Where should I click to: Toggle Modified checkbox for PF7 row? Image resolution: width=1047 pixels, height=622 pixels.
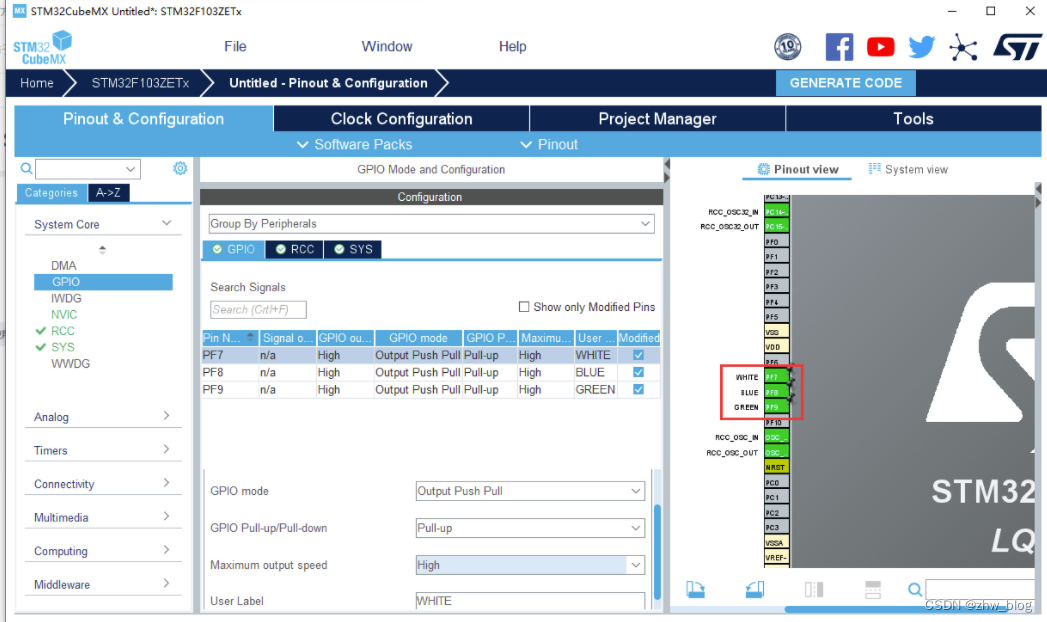point(638,355)
